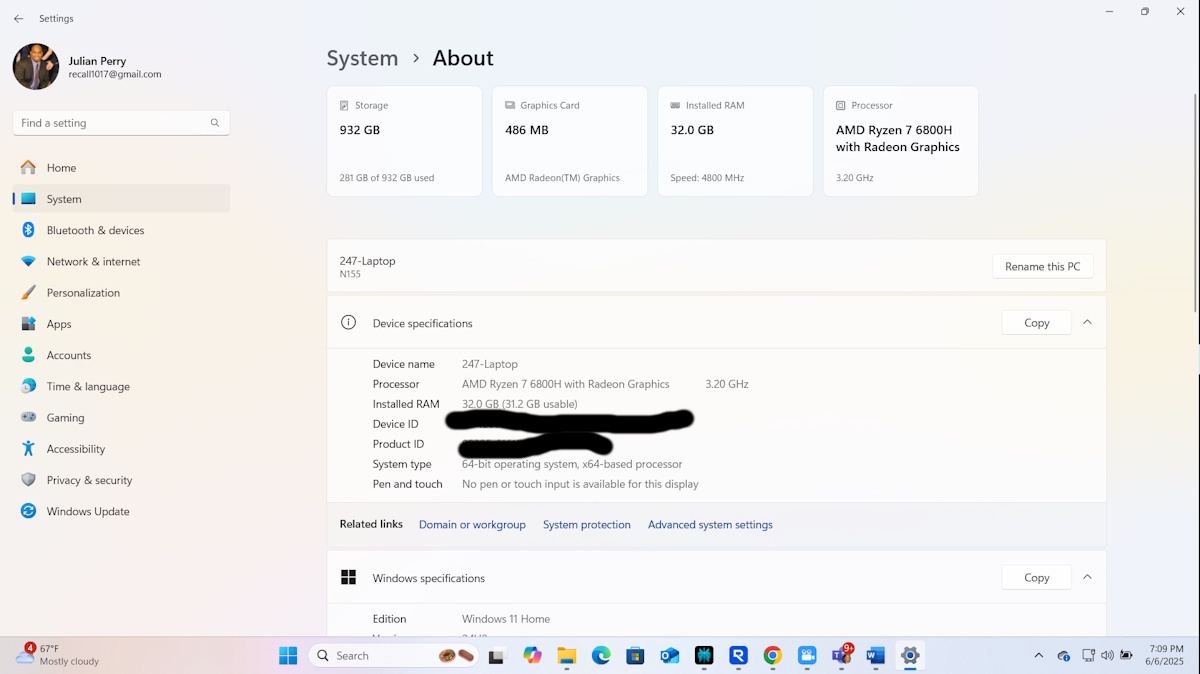
Task: Click System in the breadcrumb
Action: click(362, 58)
